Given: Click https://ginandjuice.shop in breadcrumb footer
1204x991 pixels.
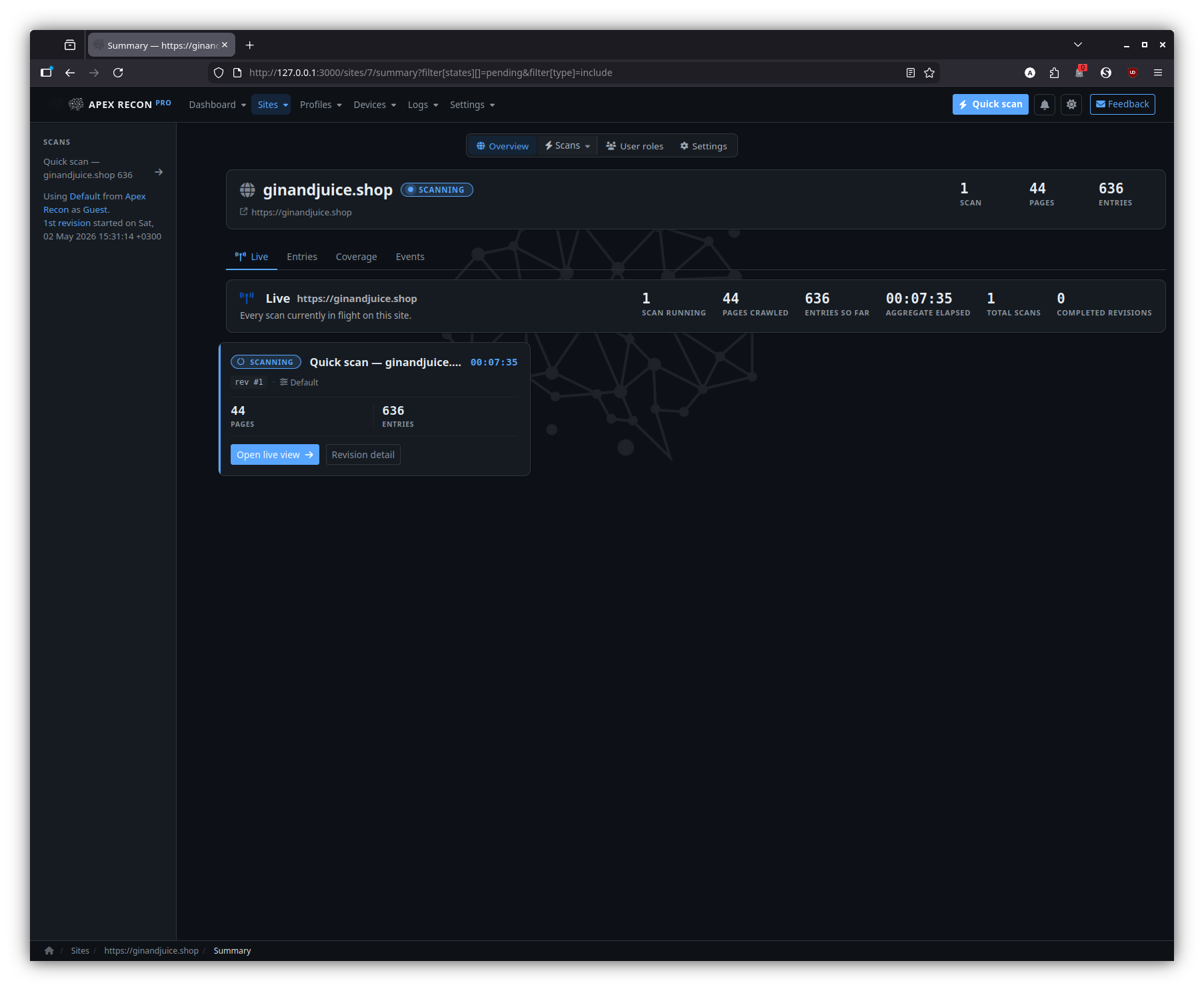Looking at the screenshot, I should (151, 950).
